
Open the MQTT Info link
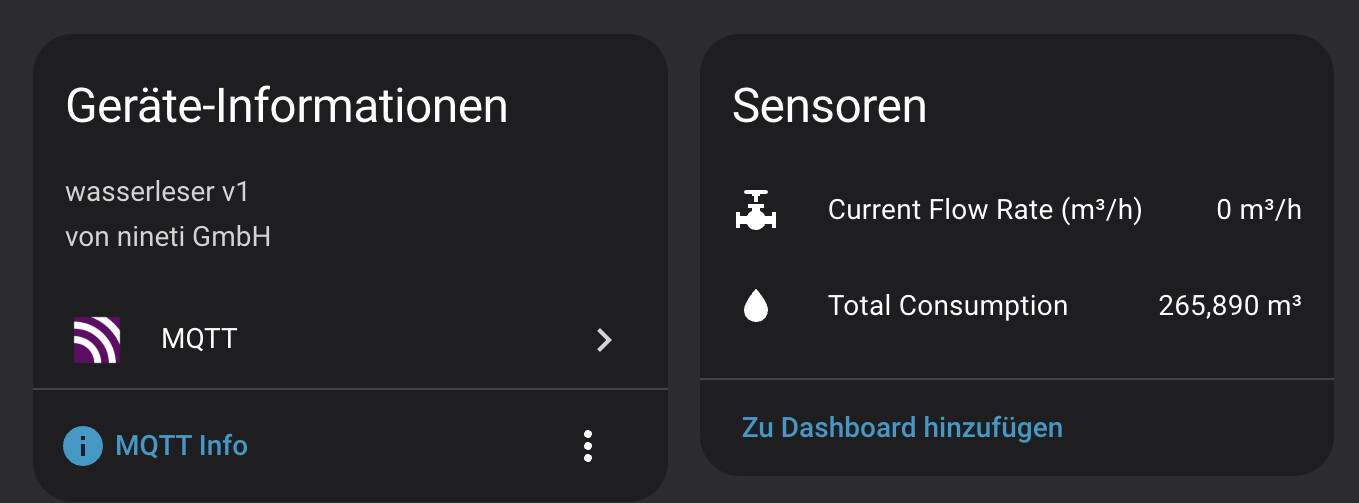click(x=181, y=446)
